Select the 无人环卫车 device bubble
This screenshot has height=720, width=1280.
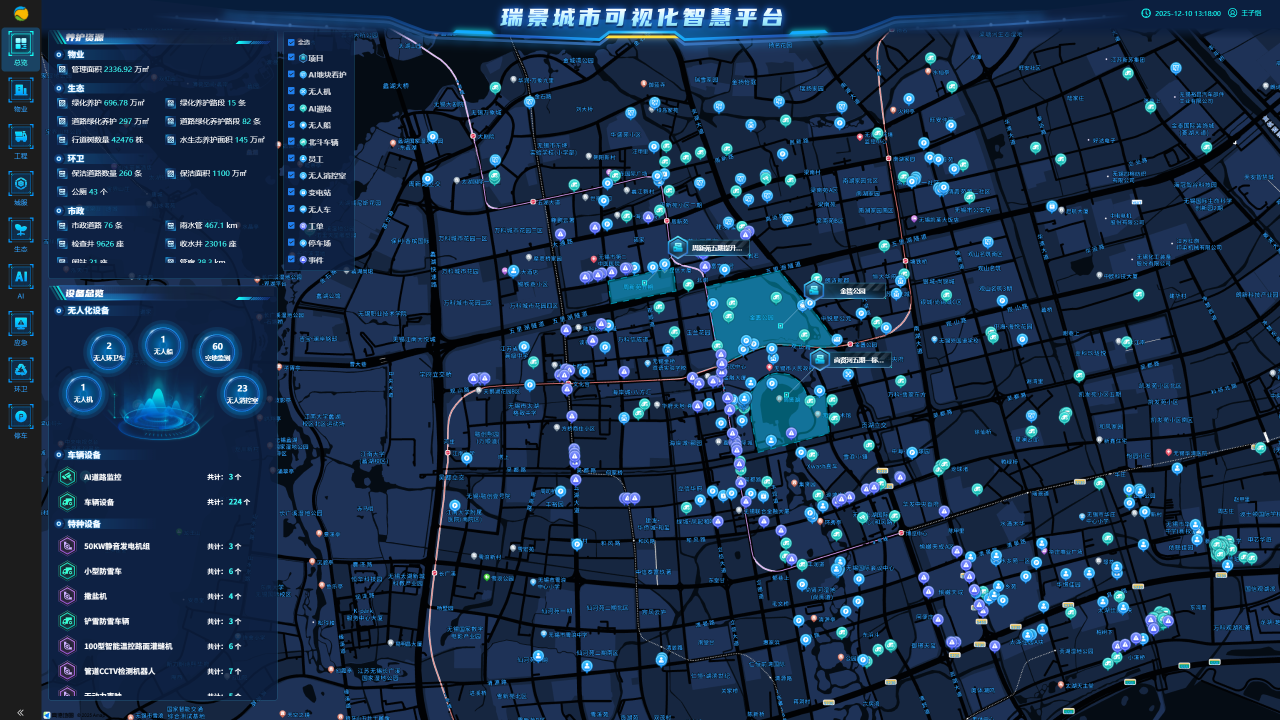[x=108, y=351]
